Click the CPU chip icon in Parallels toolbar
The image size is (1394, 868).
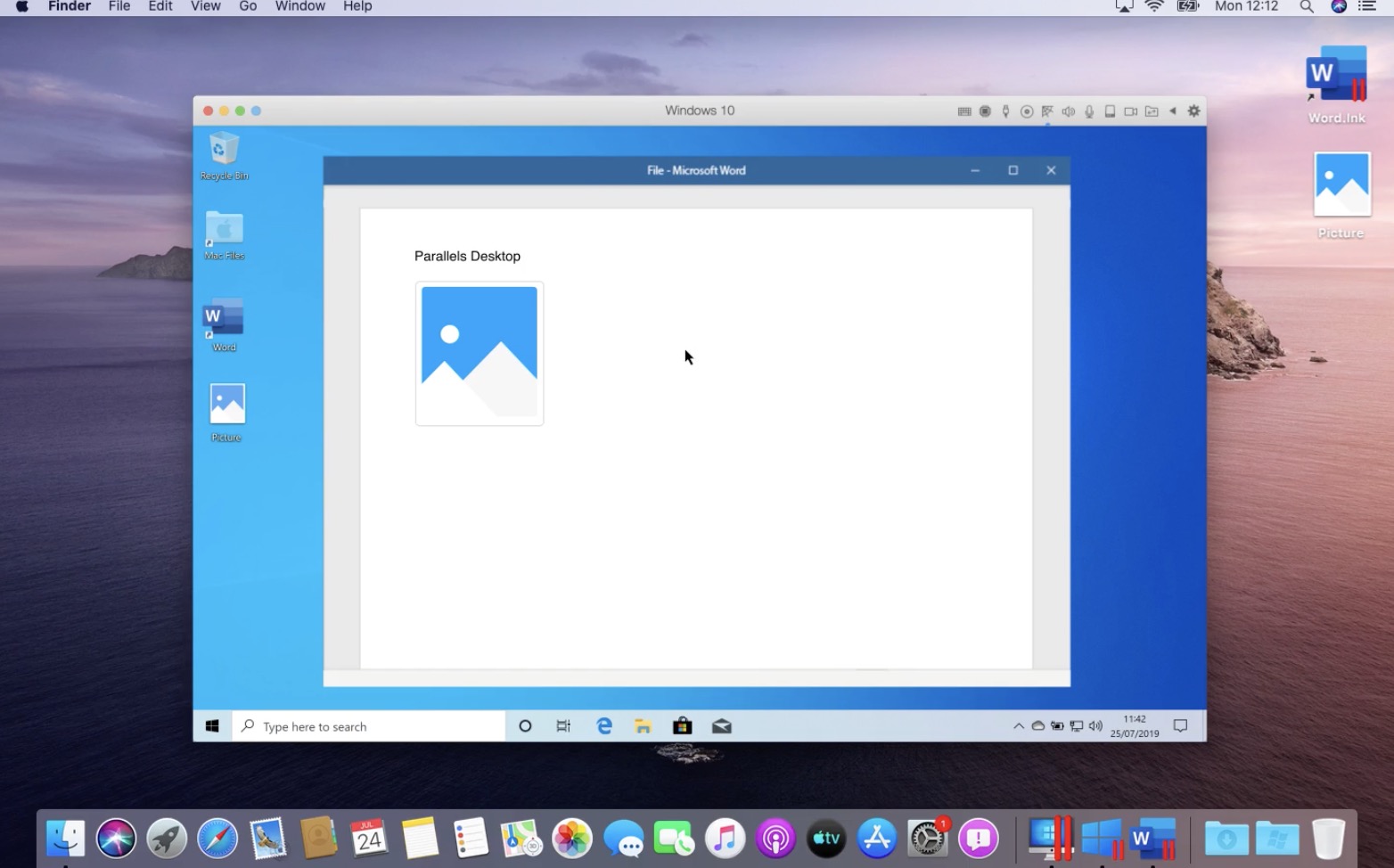(x=985, y=111)
